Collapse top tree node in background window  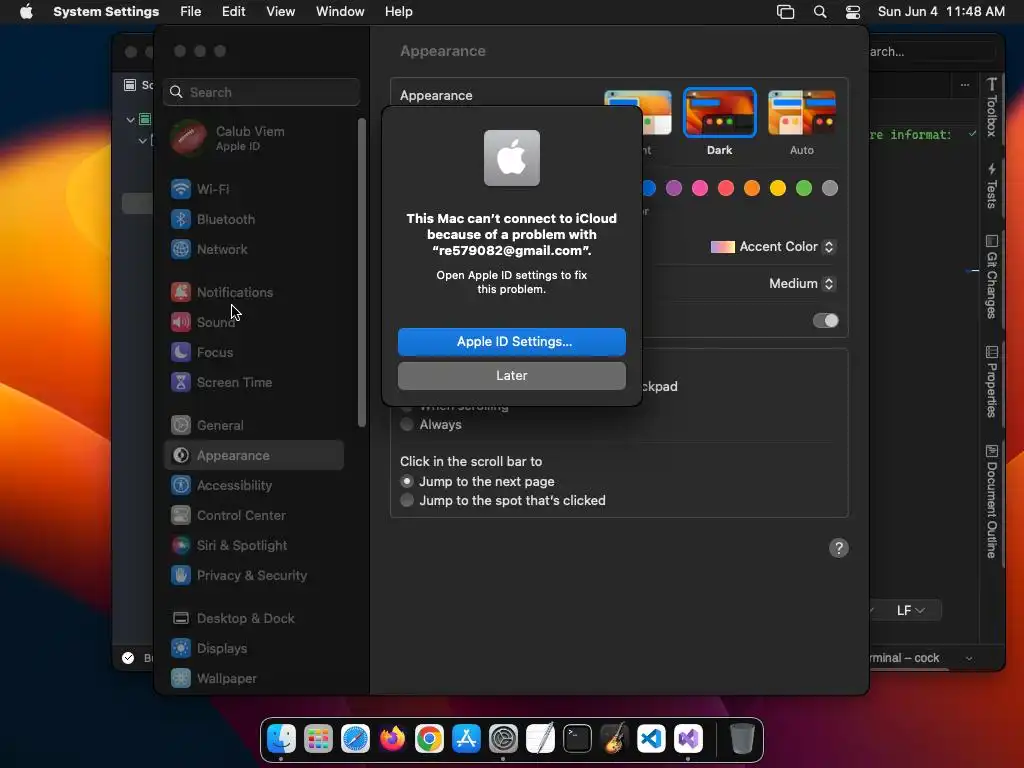click(131, 120)
